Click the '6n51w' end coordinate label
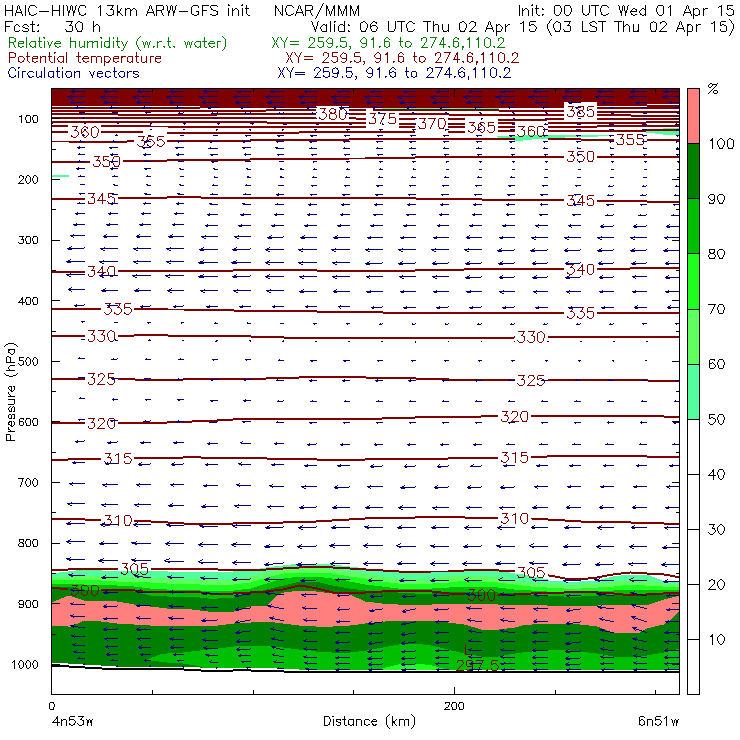 click(x=659, y=721)
